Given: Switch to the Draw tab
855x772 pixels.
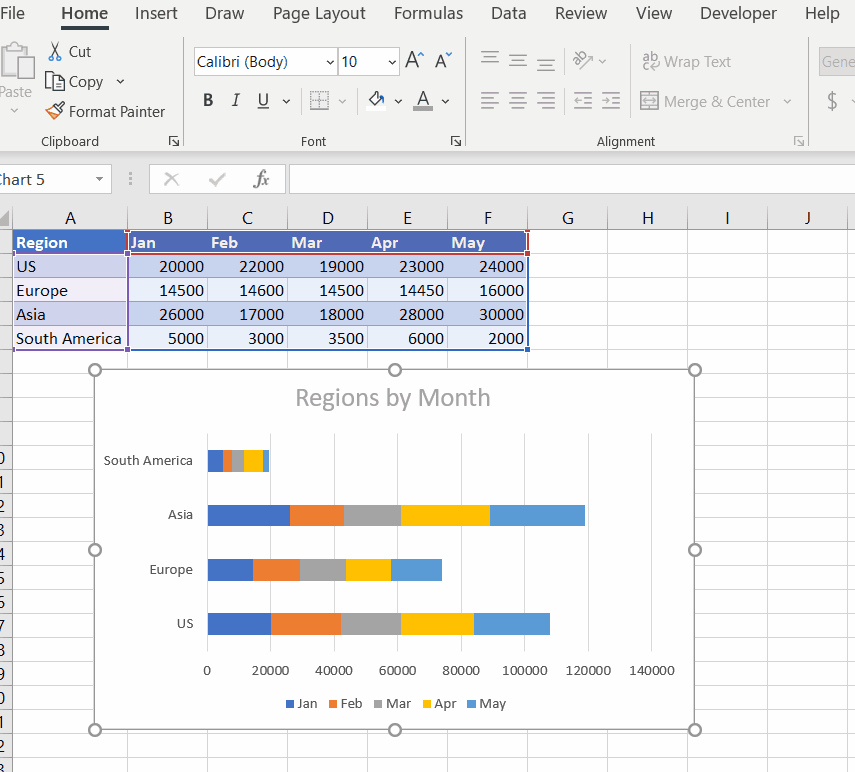Looking at the screenshot, I should tap(224, 13).
